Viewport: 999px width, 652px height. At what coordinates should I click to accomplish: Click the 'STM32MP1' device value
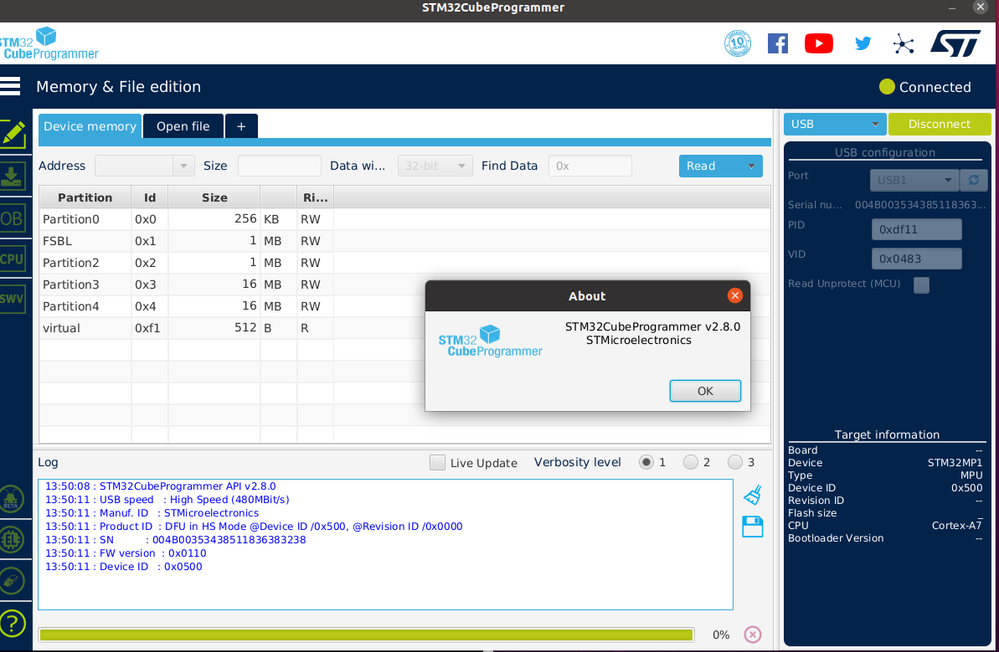click(x=955, y=463)
